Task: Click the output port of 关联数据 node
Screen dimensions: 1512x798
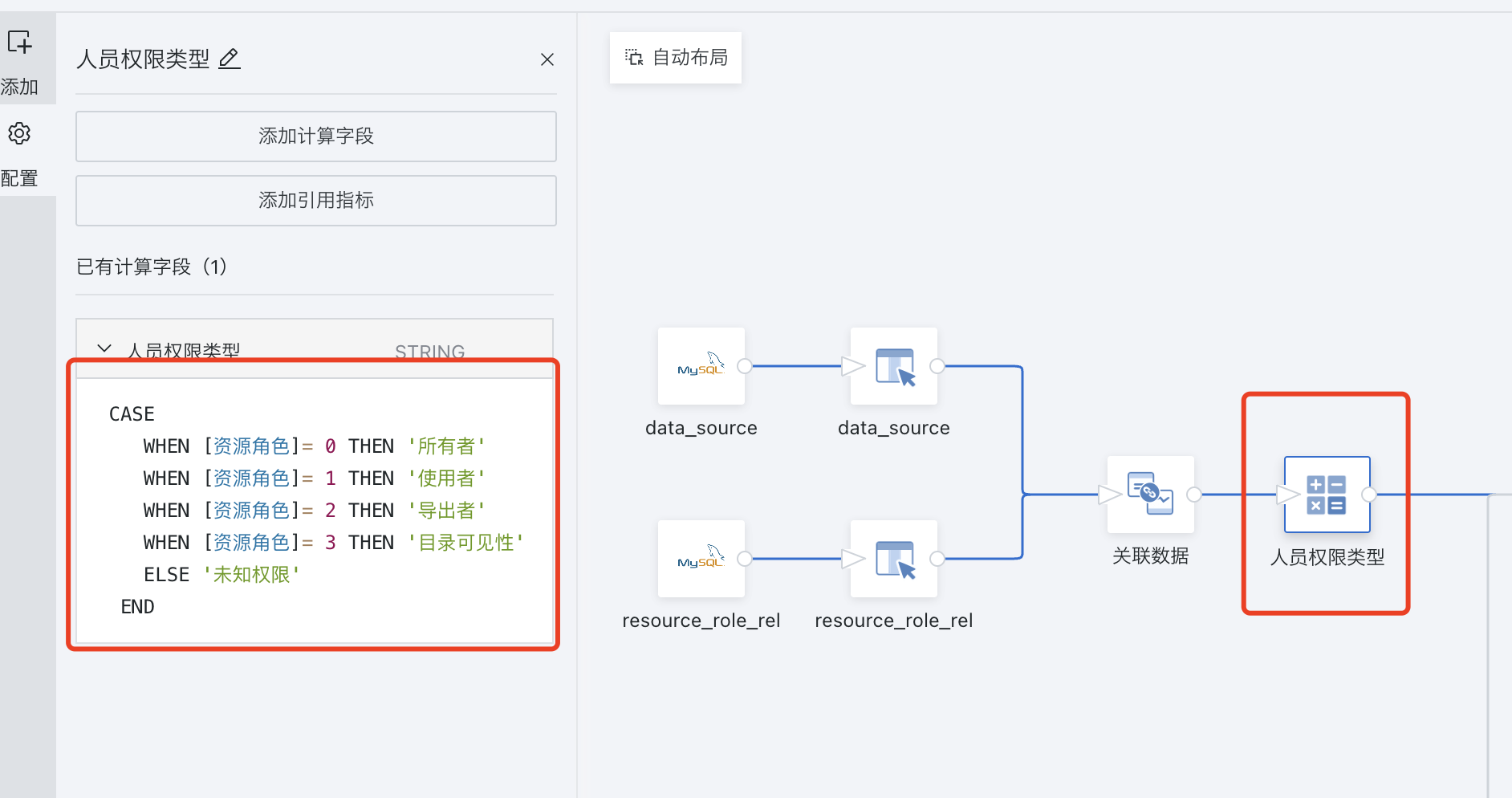Action: pyautogui.click(x=1194, y=495)
